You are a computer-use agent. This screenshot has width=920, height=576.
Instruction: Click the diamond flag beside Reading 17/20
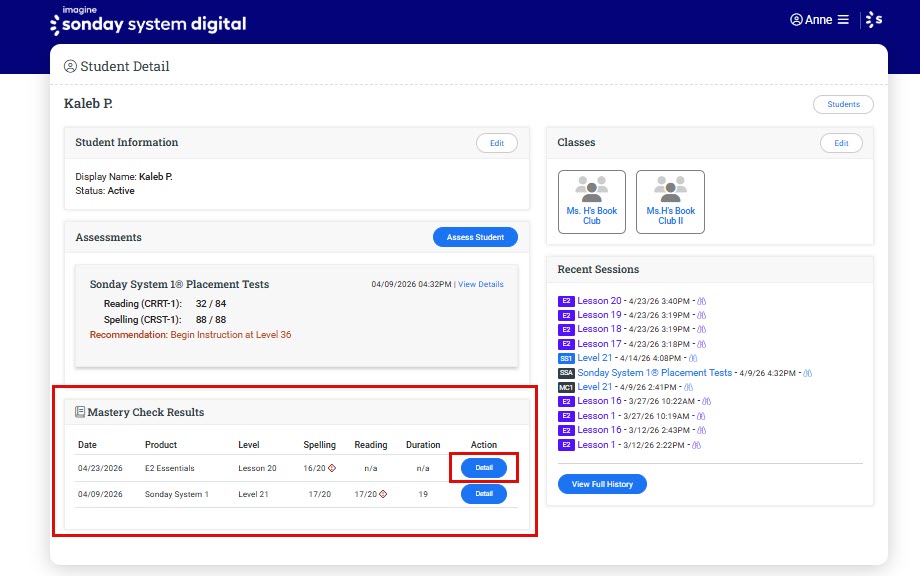point(383,494)
